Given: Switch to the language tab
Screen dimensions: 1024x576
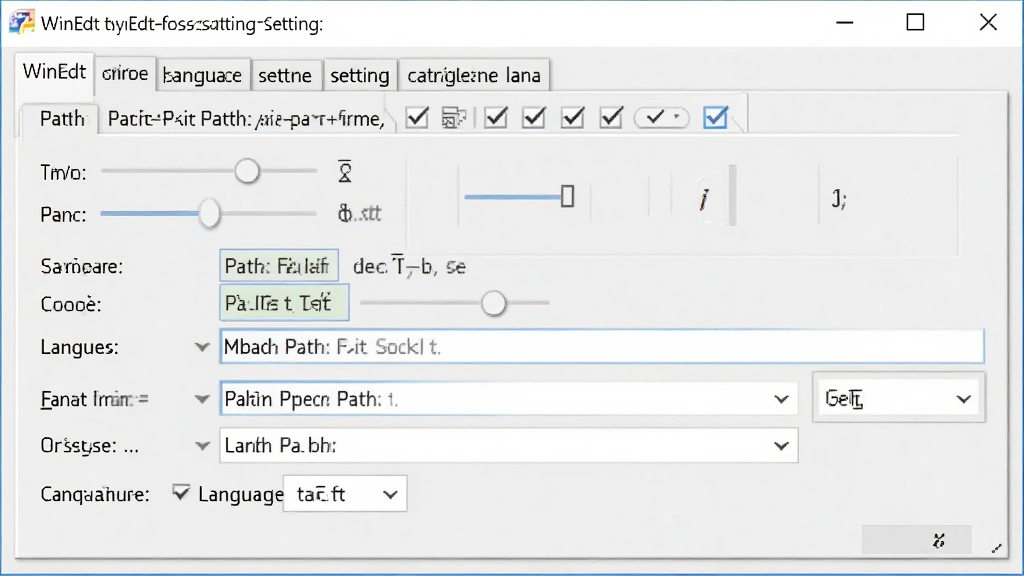Looking at the screenshot, I should click(203, 75).
